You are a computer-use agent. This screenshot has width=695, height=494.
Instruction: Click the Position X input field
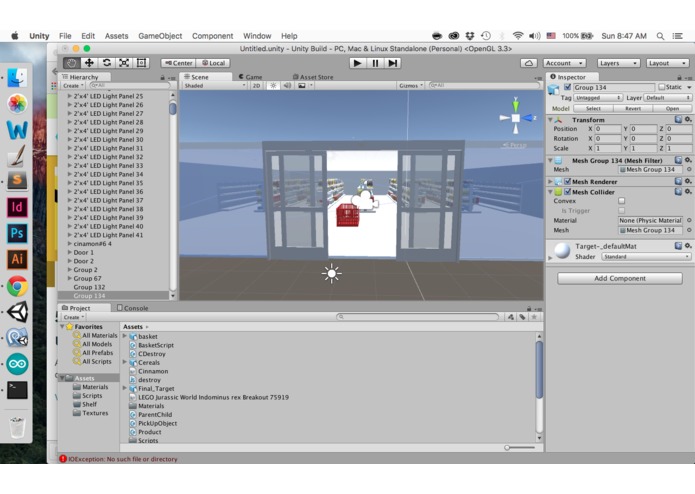pyautogui.click(x=608, y=129)
